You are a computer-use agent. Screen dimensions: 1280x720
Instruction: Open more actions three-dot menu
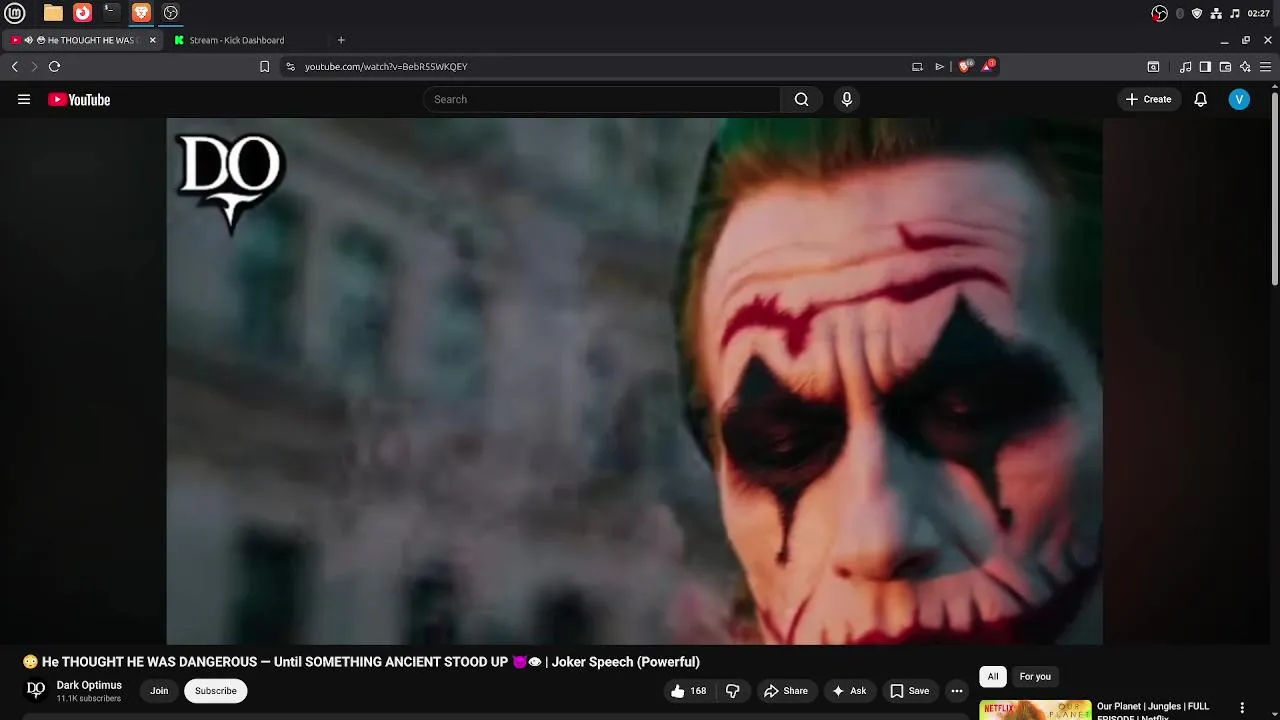tap(957, 691)
